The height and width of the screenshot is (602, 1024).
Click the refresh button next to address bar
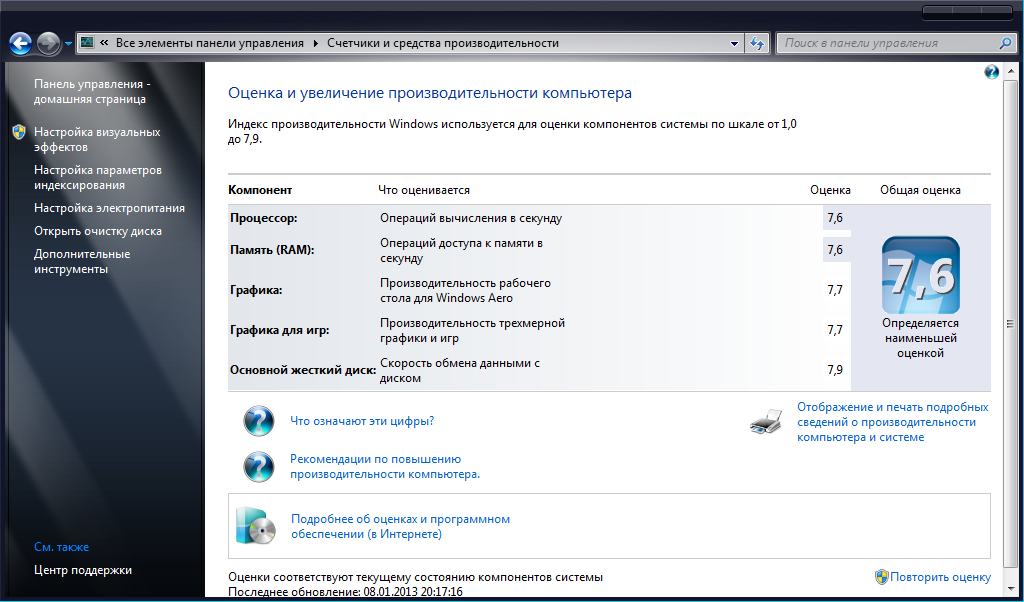(x=756, y=44)
